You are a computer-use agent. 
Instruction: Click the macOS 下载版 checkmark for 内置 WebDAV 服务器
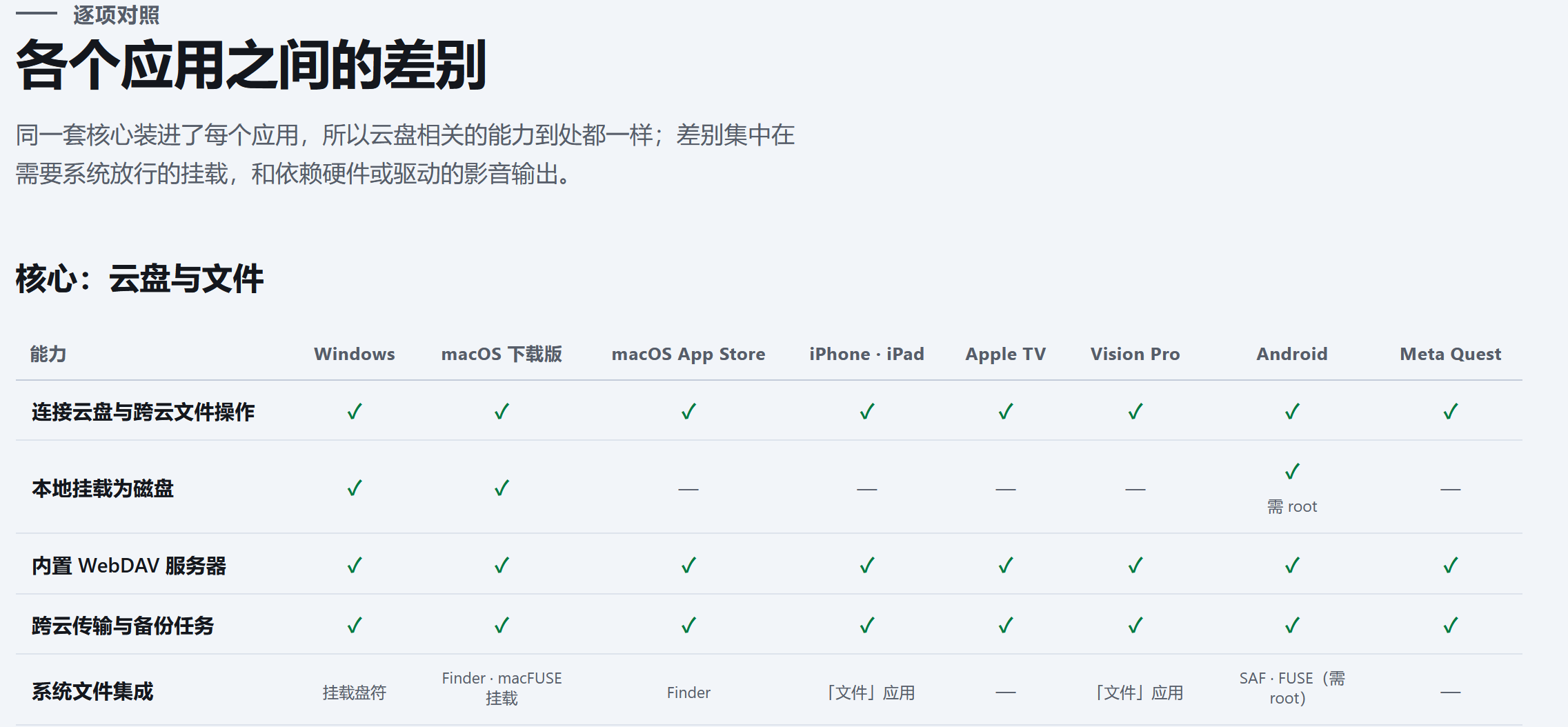(502, 566)
